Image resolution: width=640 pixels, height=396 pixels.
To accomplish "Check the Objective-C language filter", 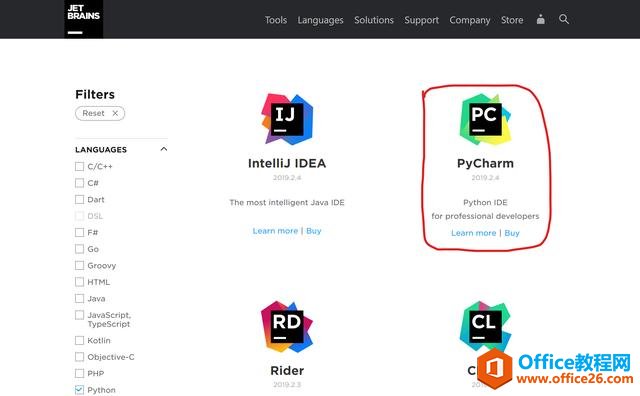I will click(80, 357).
